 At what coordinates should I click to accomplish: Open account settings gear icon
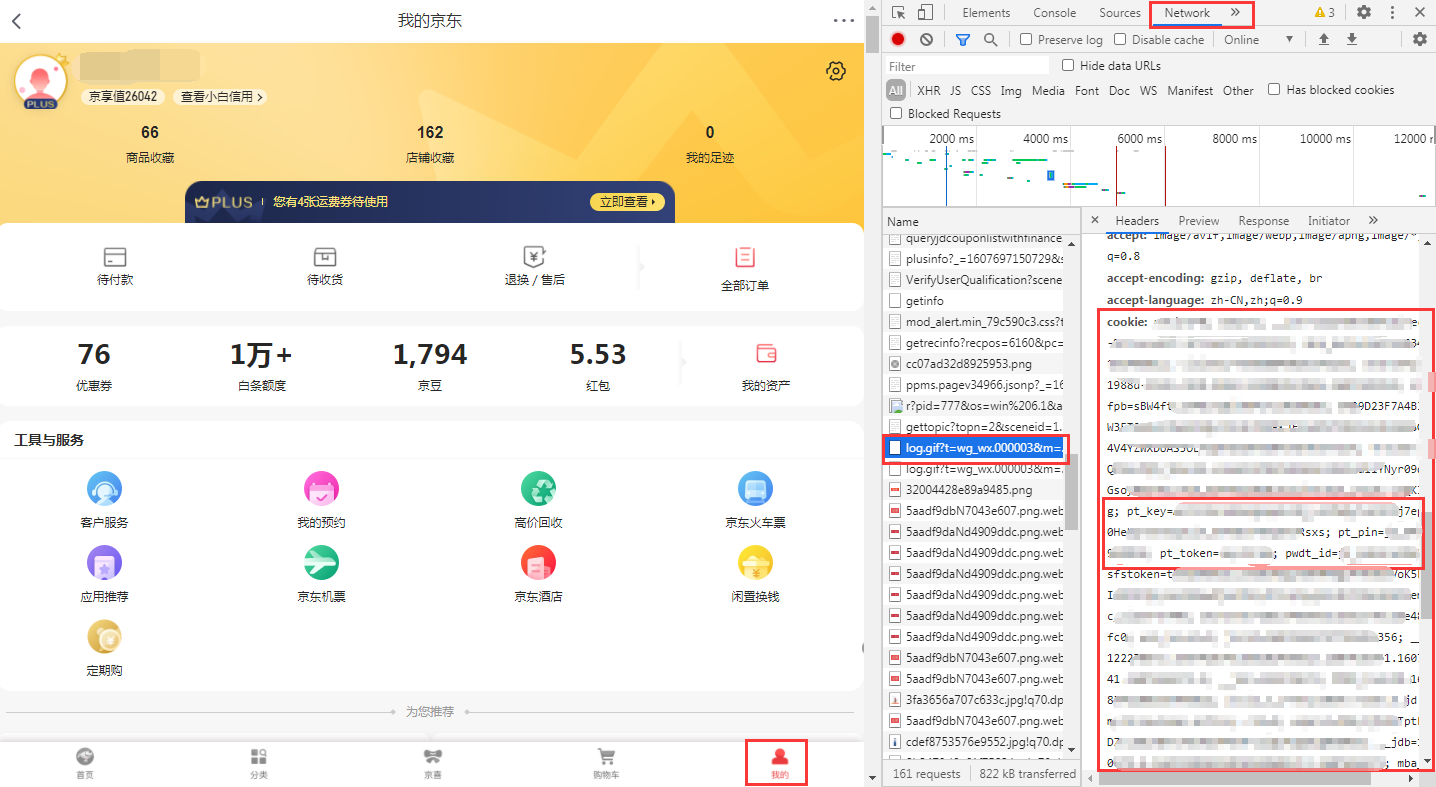point(836,71)
